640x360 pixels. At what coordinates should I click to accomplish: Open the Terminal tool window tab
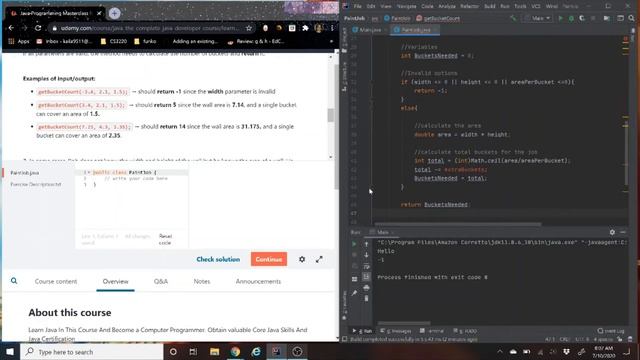pos(432,331)
